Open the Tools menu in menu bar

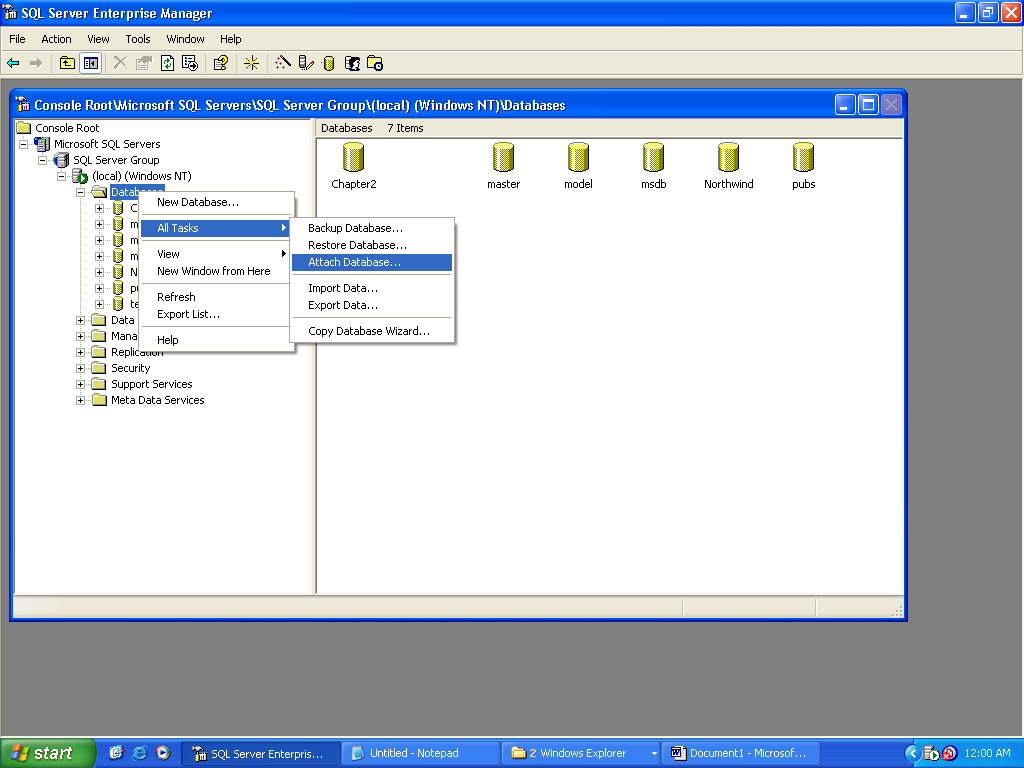coord(138,39)
